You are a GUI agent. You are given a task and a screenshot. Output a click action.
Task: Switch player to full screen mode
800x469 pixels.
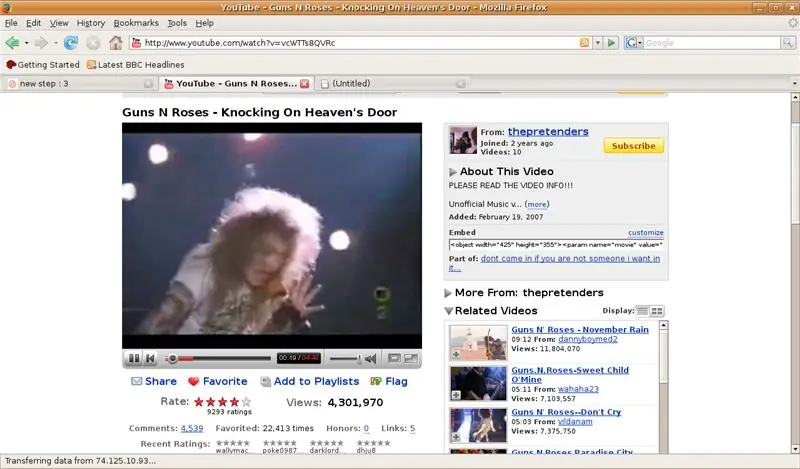(411, 358)
